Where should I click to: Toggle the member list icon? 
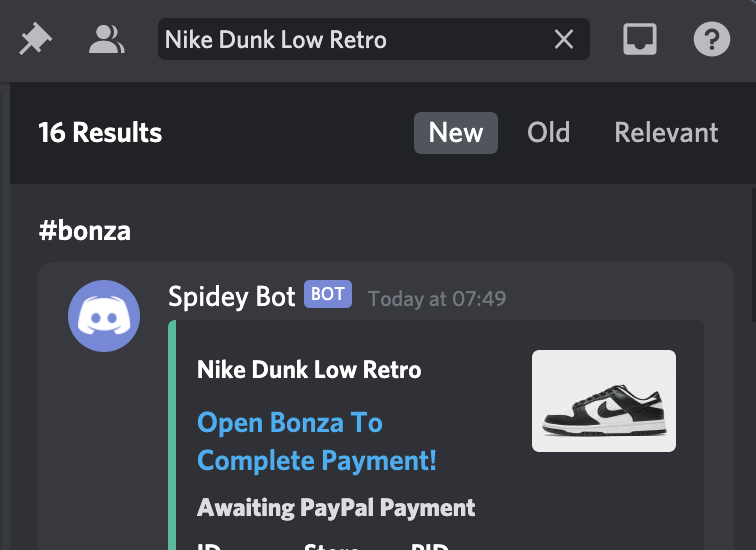click(x=107, y=39)
